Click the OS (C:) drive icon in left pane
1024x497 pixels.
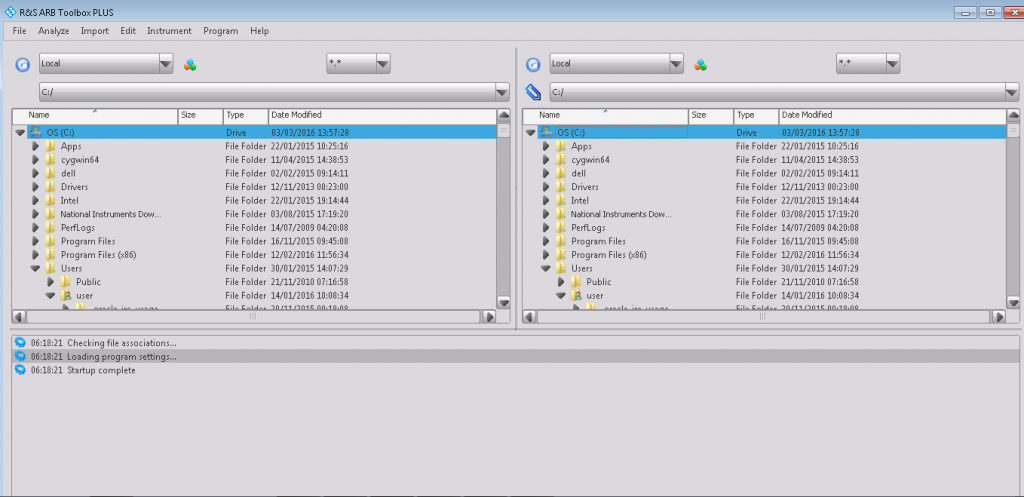coord(35,133)
